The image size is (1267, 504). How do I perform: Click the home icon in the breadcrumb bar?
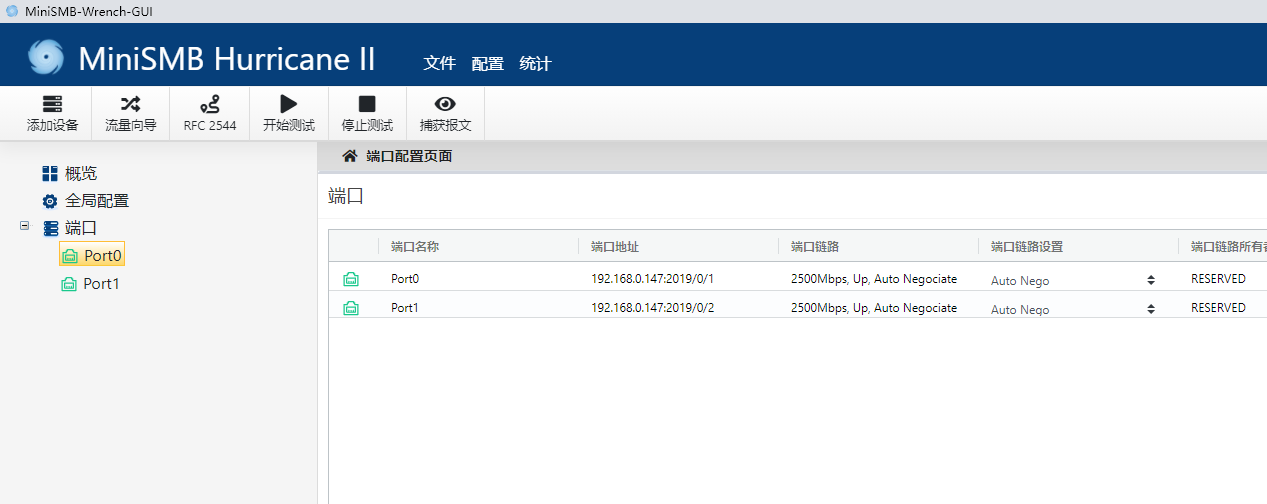[x=350, y=156]
